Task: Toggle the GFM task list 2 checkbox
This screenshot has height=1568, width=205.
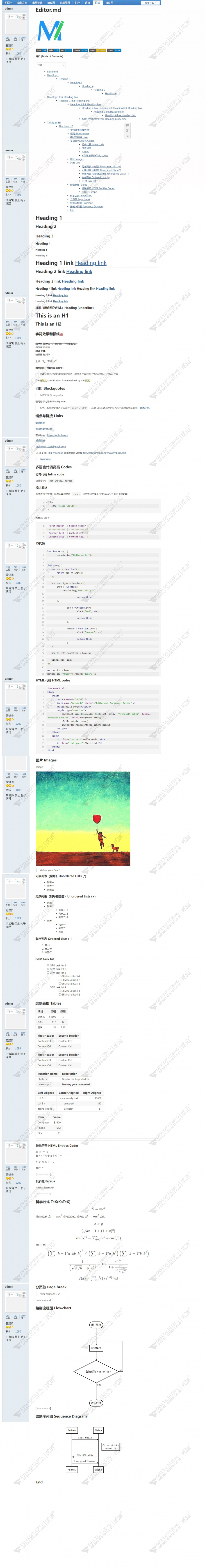Action: [x=48, y=968]
